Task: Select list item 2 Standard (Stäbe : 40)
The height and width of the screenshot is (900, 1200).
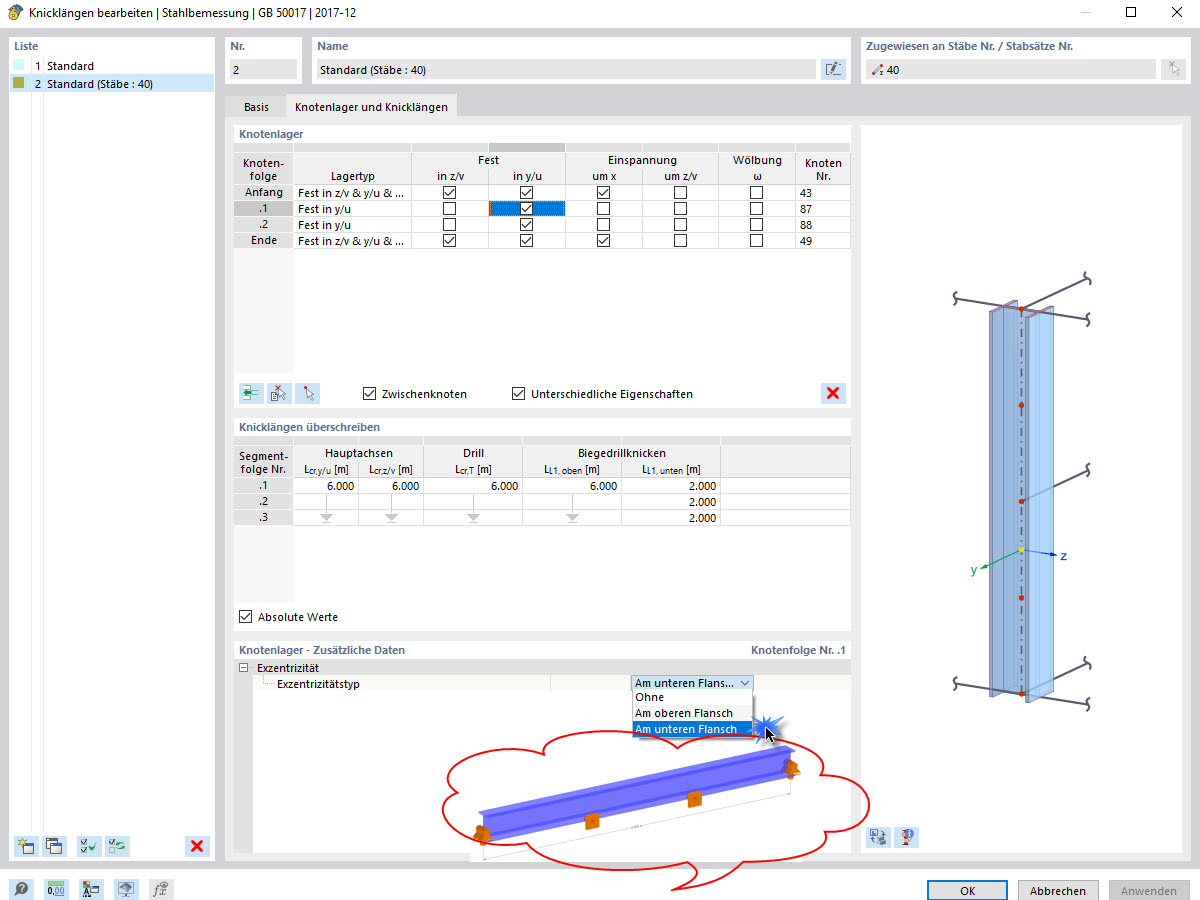Action: click(112, 84)
